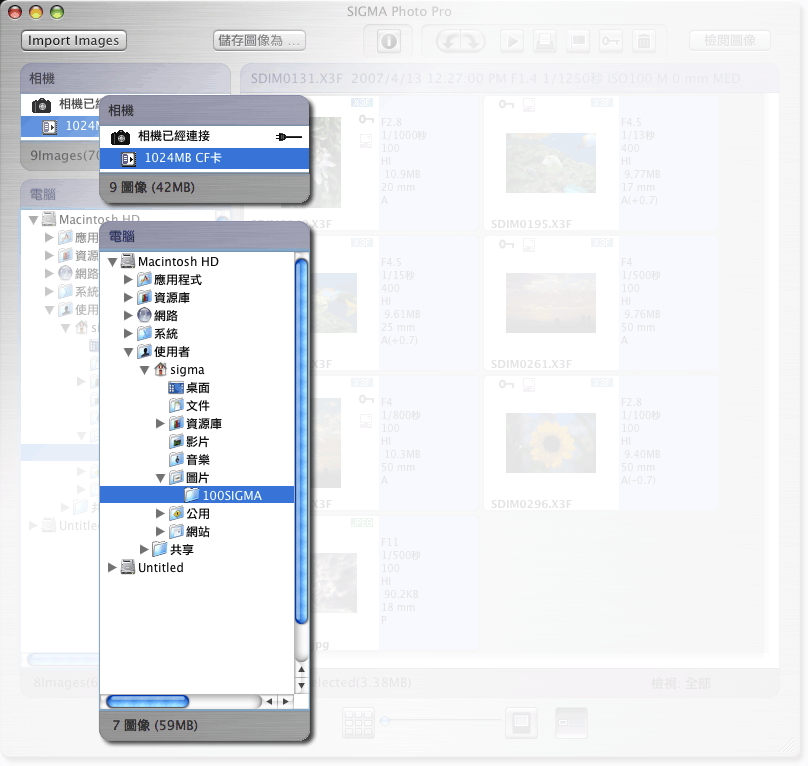Click the connection plug icon in camera panel

click(x=289, y=137)
